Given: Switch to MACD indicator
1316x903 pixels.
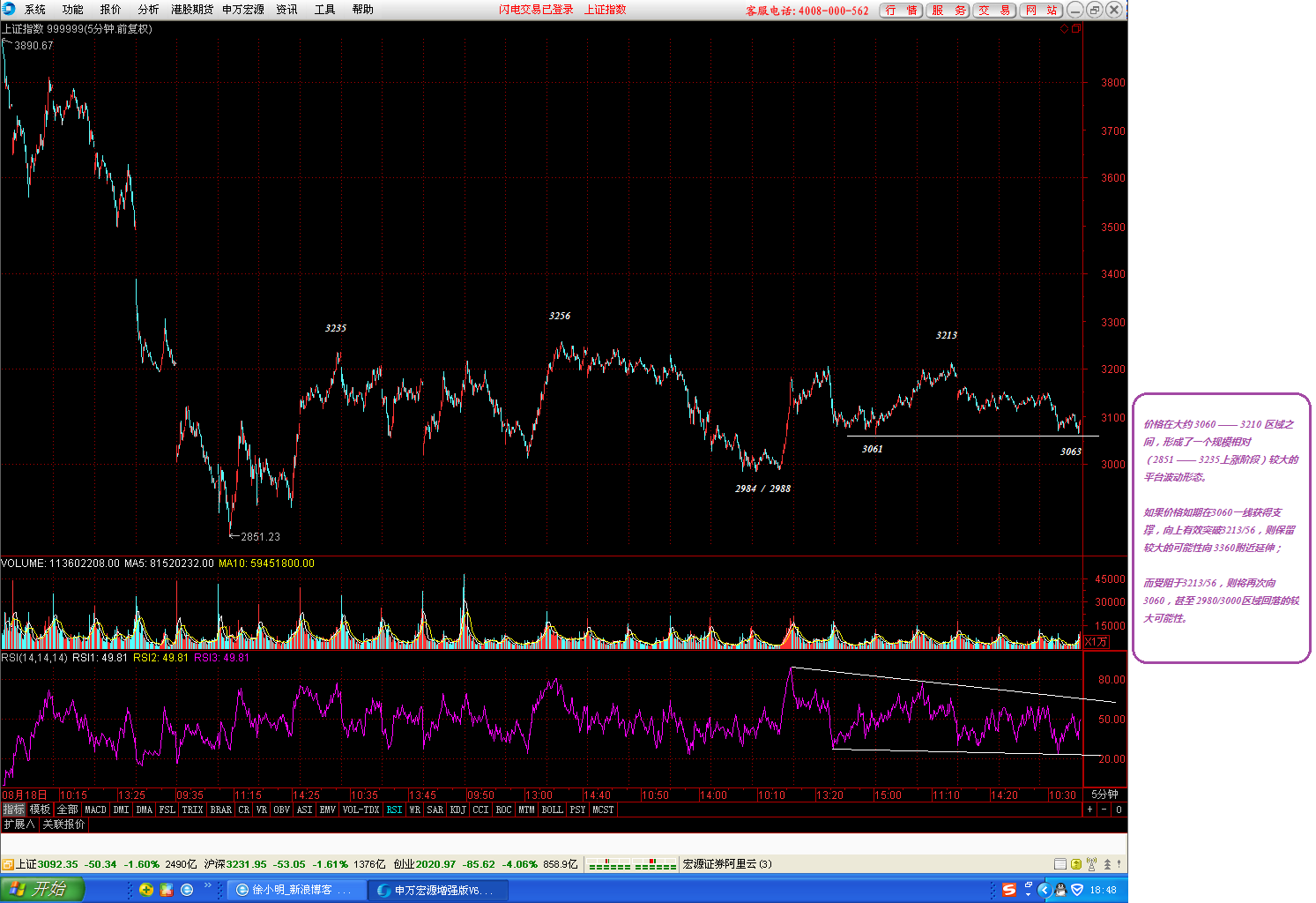Looking at the screenshot, I should 95,810.
